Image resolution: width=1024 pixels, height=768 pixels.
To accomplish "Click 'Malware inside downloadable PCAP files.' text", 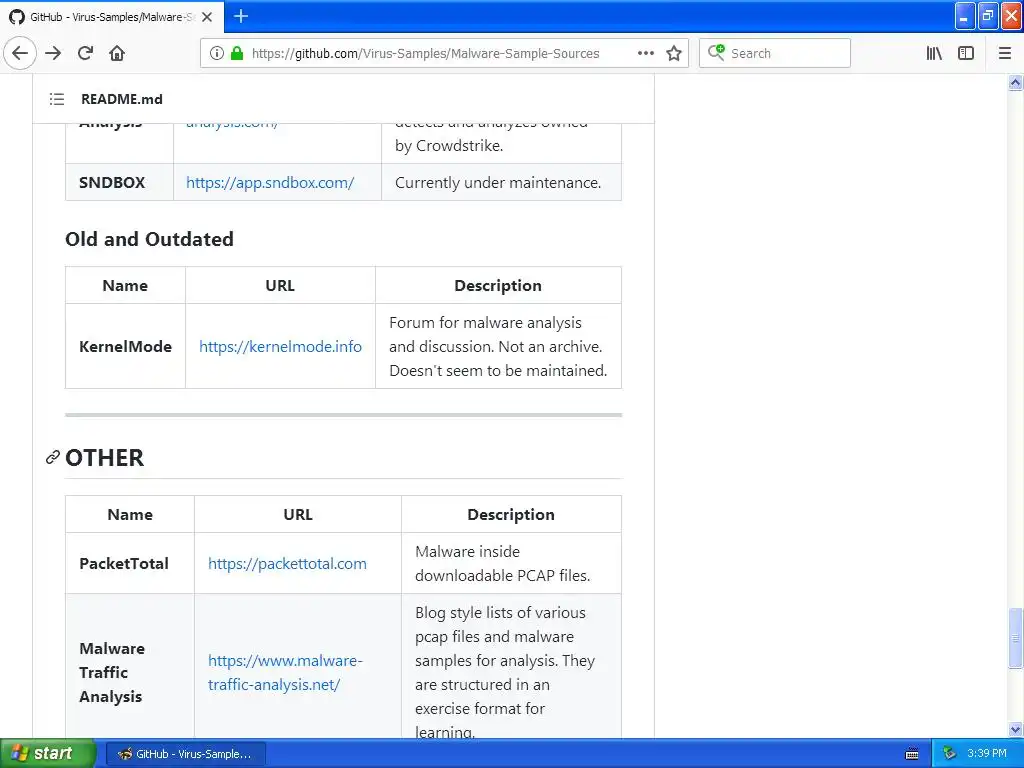I will point(503,564).
